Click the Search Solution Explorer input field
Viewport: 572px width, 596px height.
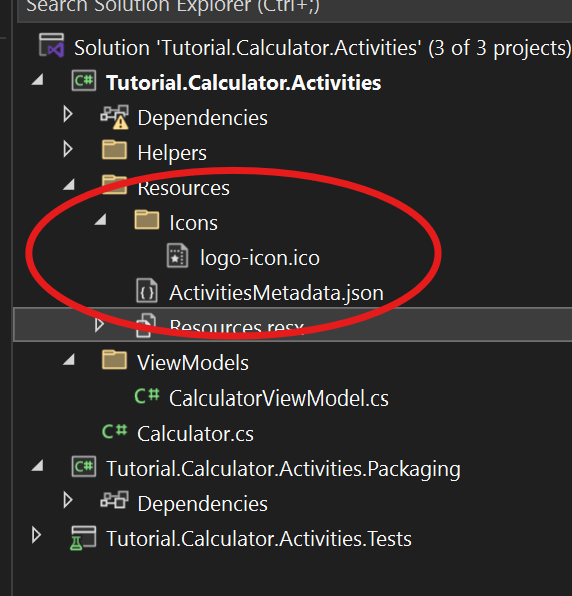pos(295,8)
